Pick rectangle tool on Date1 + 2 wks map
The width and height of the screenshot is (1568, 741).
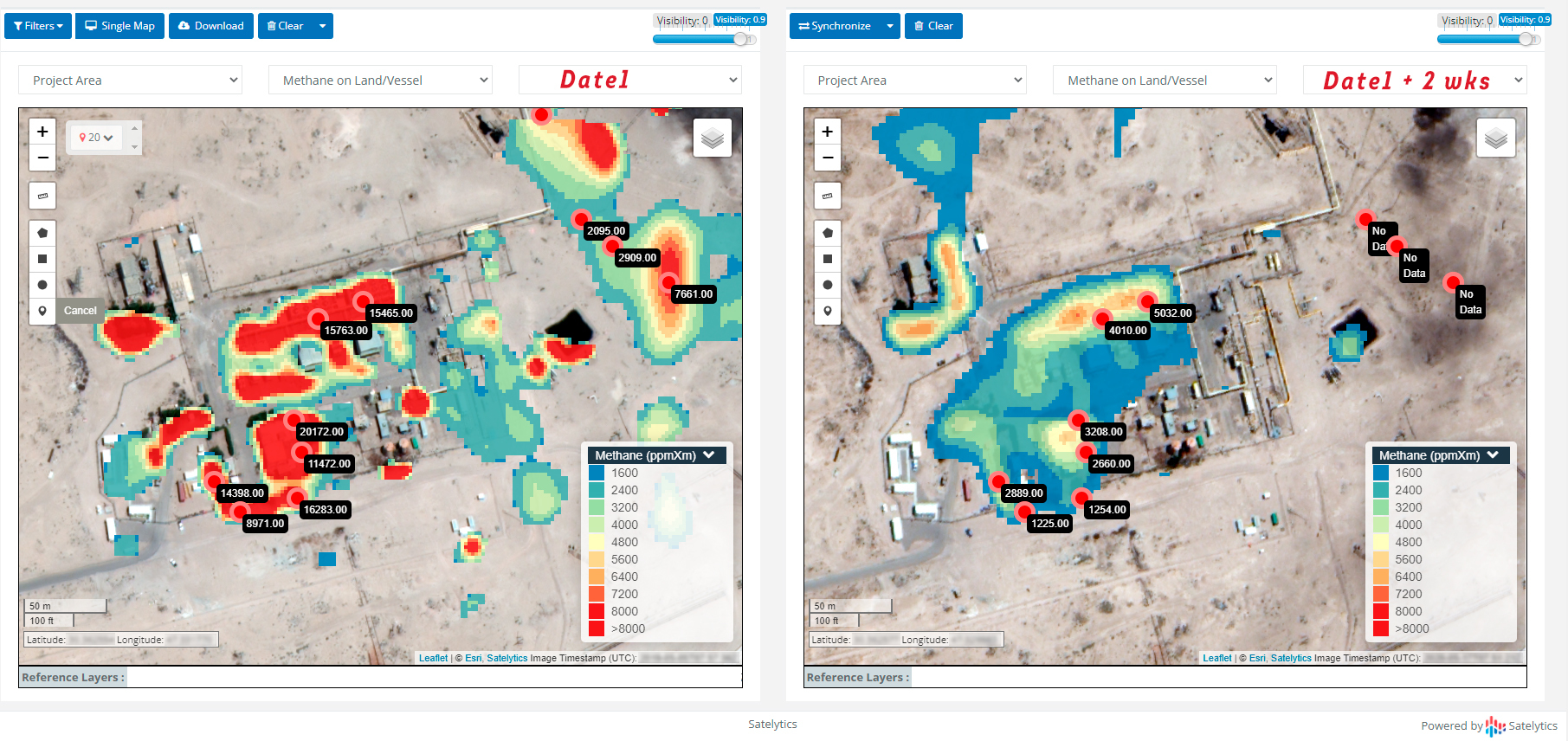tap(828, 259)
